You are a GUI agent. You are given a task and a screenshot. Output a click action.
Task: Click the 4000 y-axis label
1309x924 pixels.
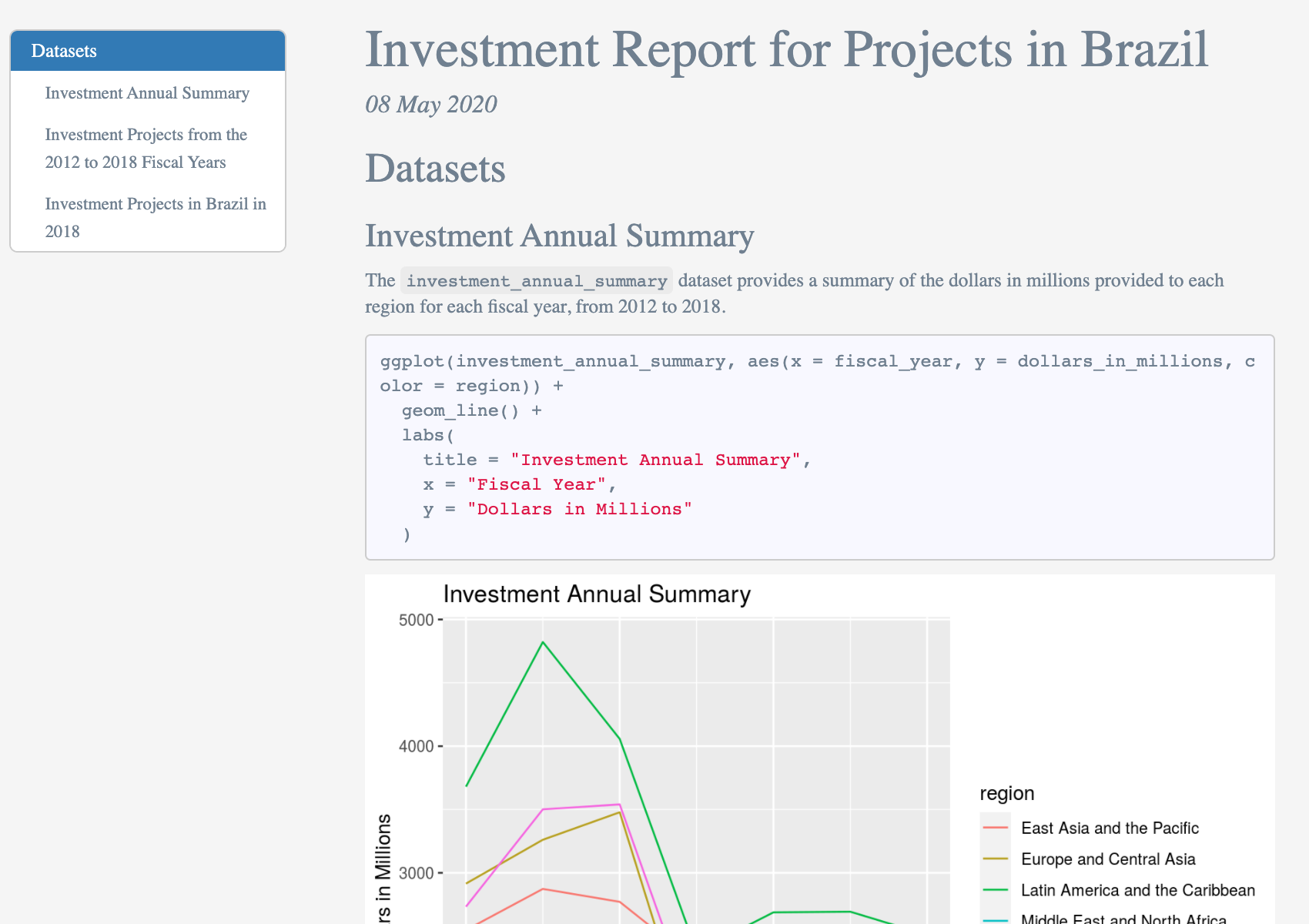417,746
